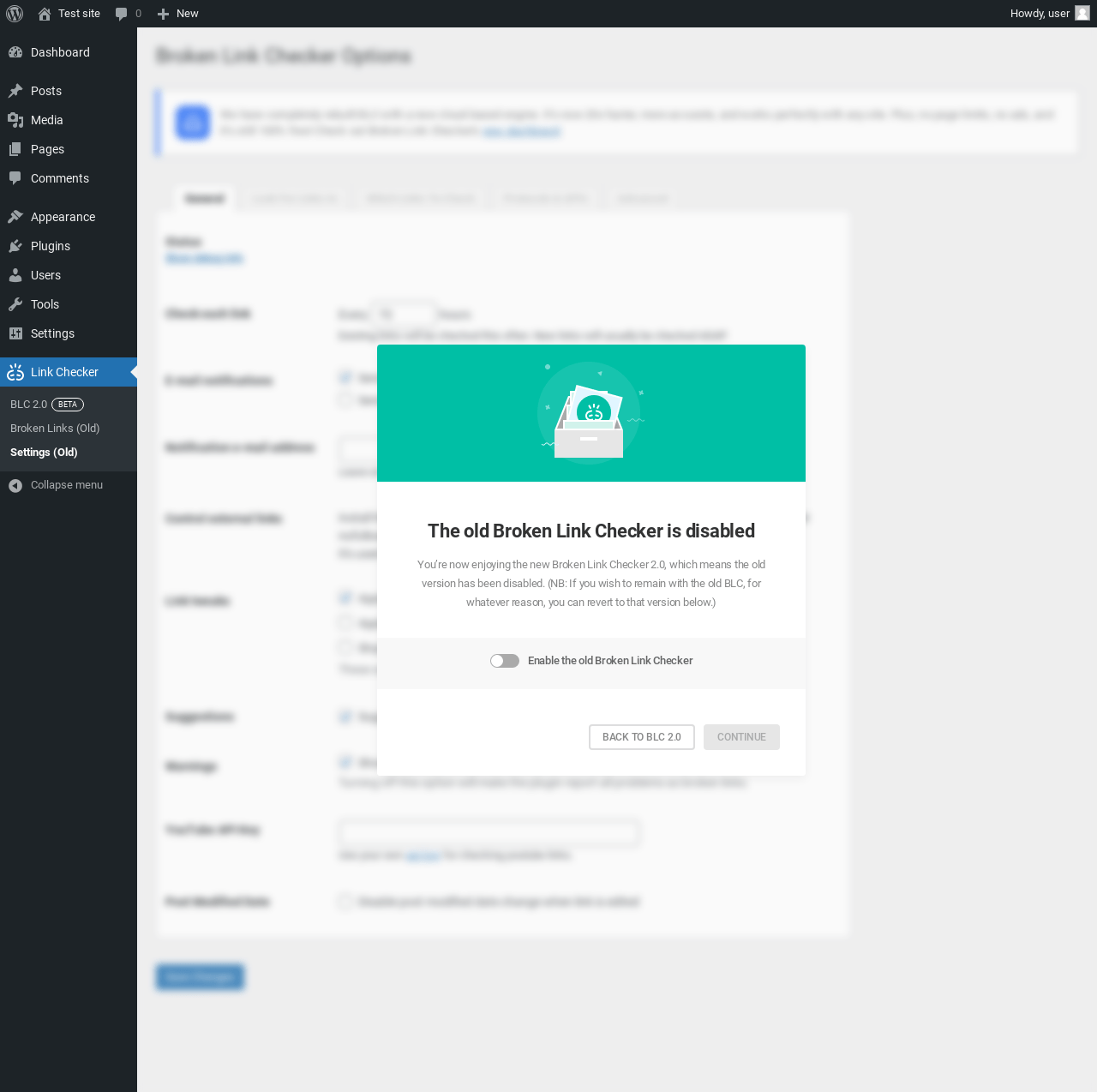Click the Dashboard gauge icon

point(15,52)
